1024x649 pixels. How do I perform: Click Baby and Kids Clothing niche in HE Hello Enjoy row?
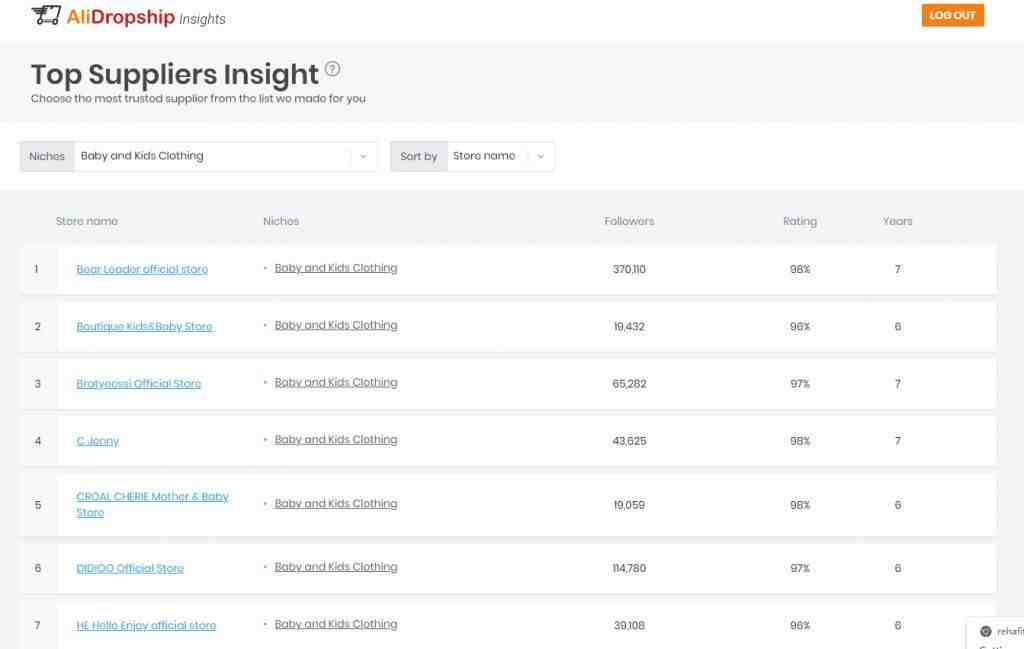(x=336, y=624)
